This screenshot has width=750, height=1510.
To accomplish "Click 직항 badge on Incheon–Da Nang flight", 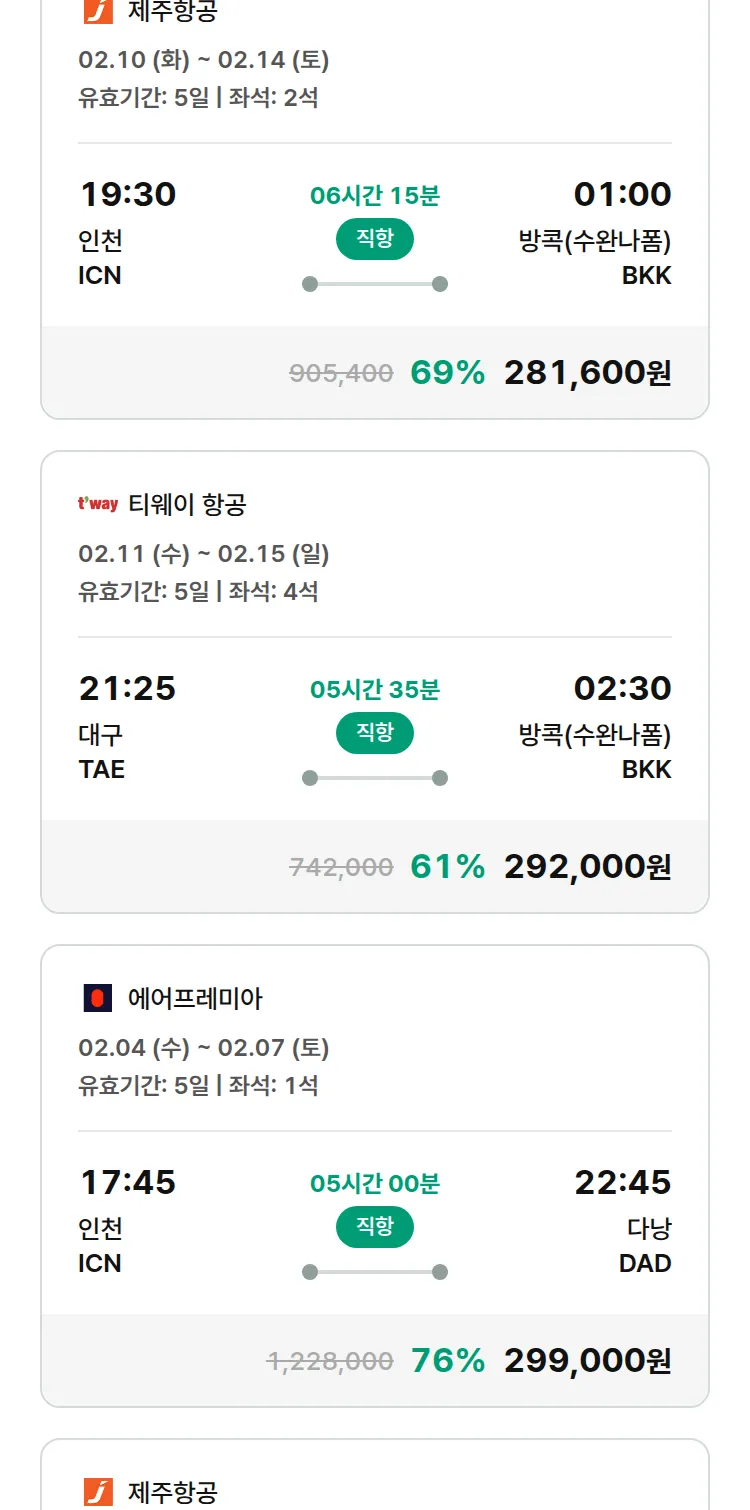I will tap(375, 1227).
